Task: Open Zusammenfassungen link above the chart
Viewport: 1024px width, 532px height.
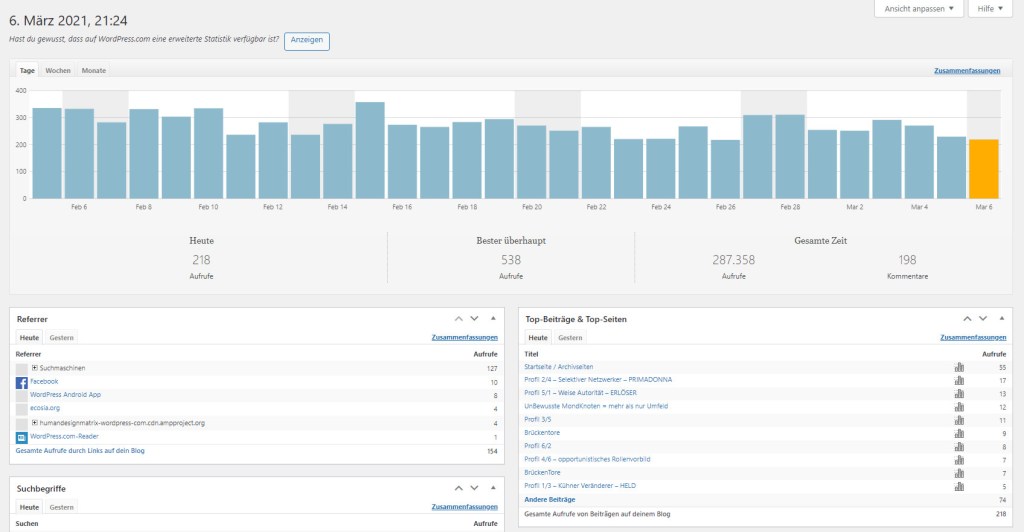Action: pyautogui.click(x=967, y=70)
